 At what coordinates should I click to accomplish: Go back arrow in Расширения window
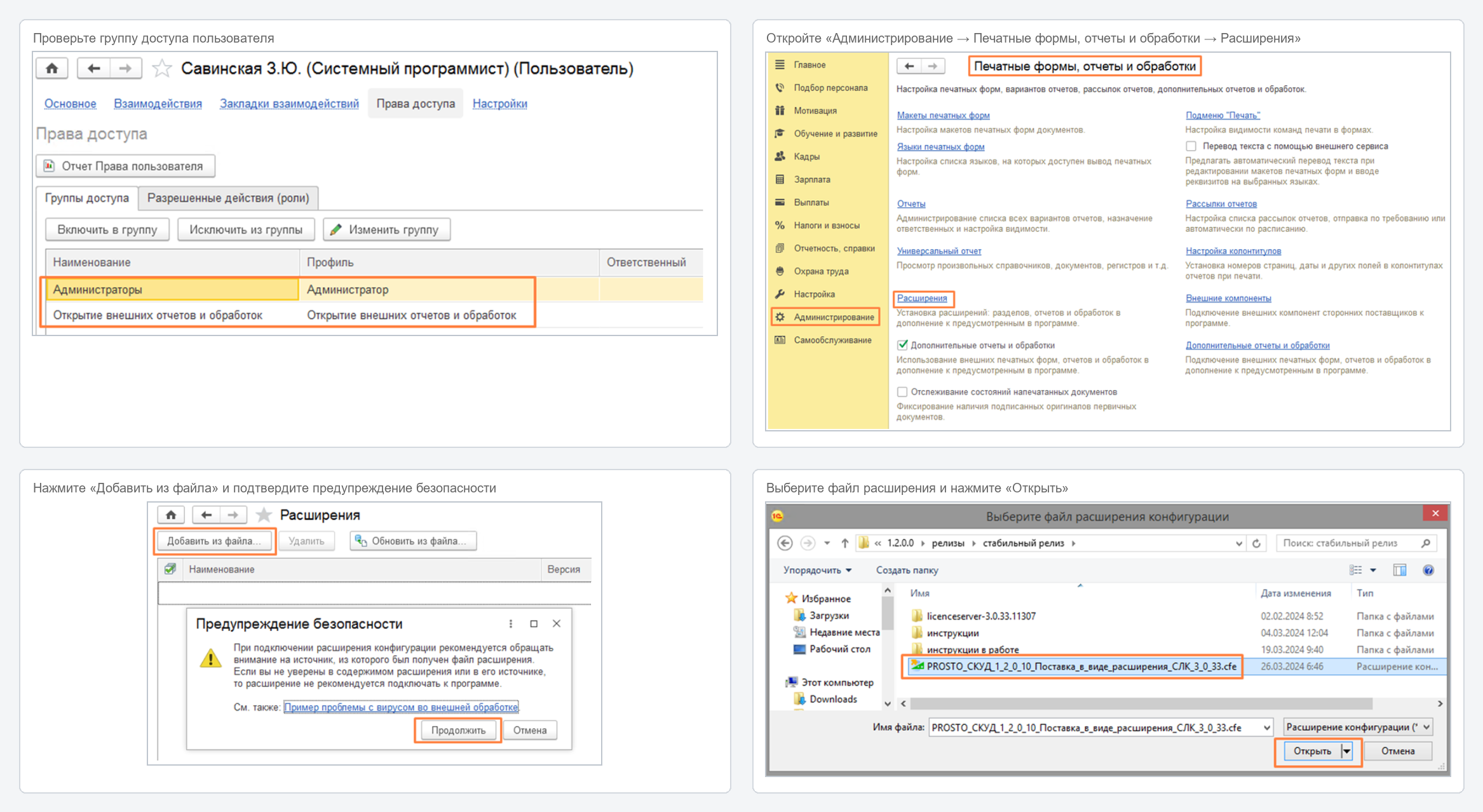coord(205,515)
